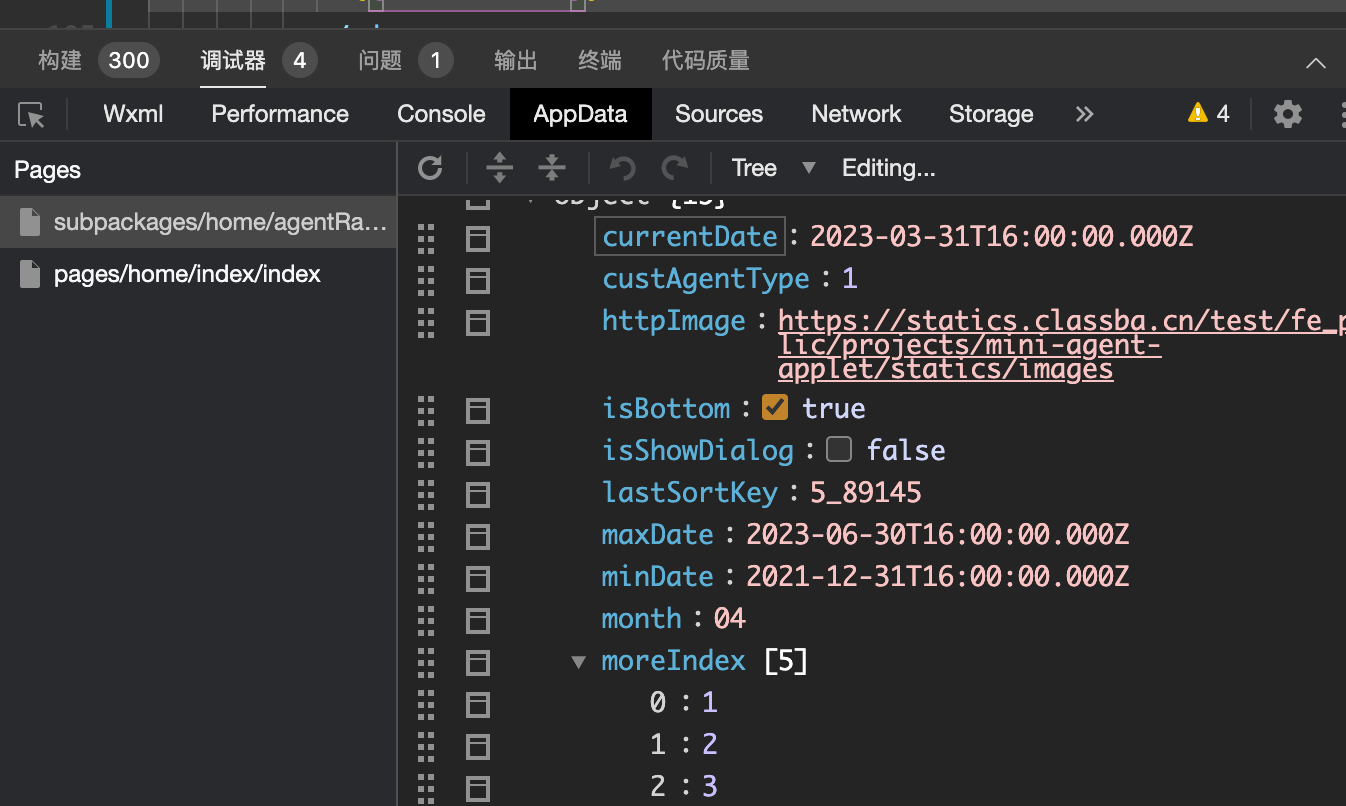Switch to the 输出 tab
This screenshot has height=806, width=1346.
coord(516,60)
